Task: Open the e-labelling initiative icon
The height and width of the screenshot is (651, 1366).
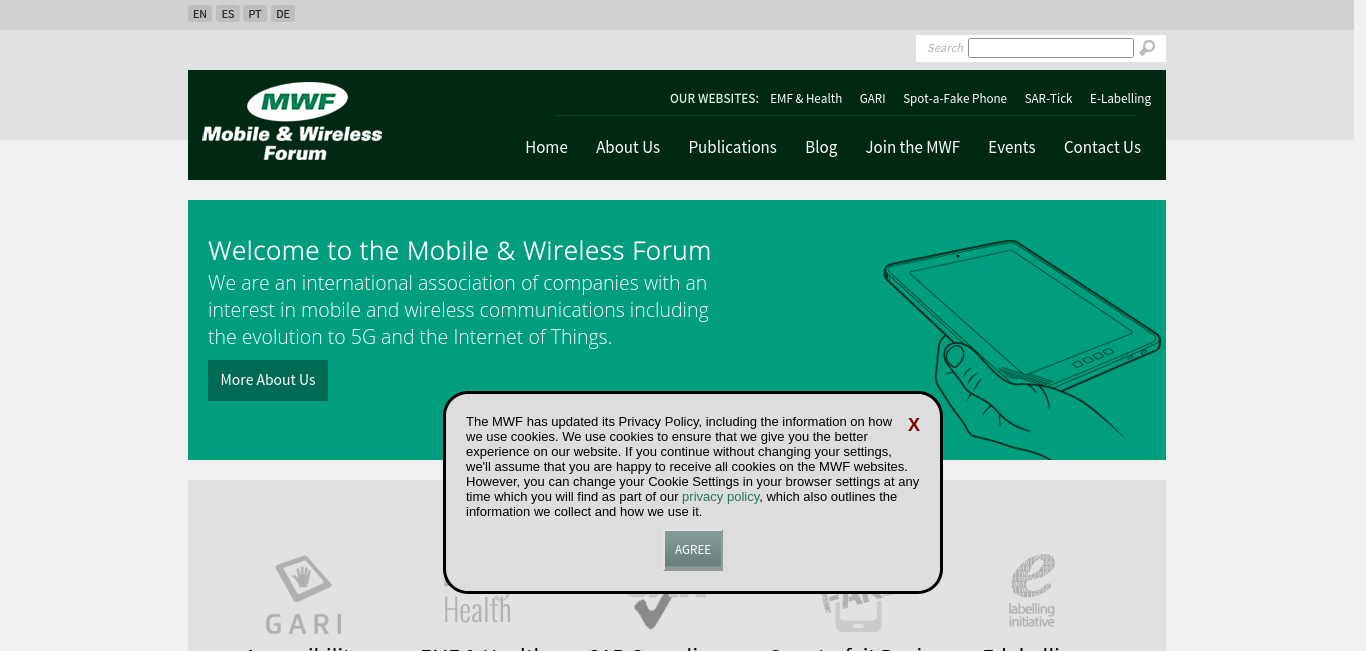Action: pyautogui.click(x=1032, y=591)
